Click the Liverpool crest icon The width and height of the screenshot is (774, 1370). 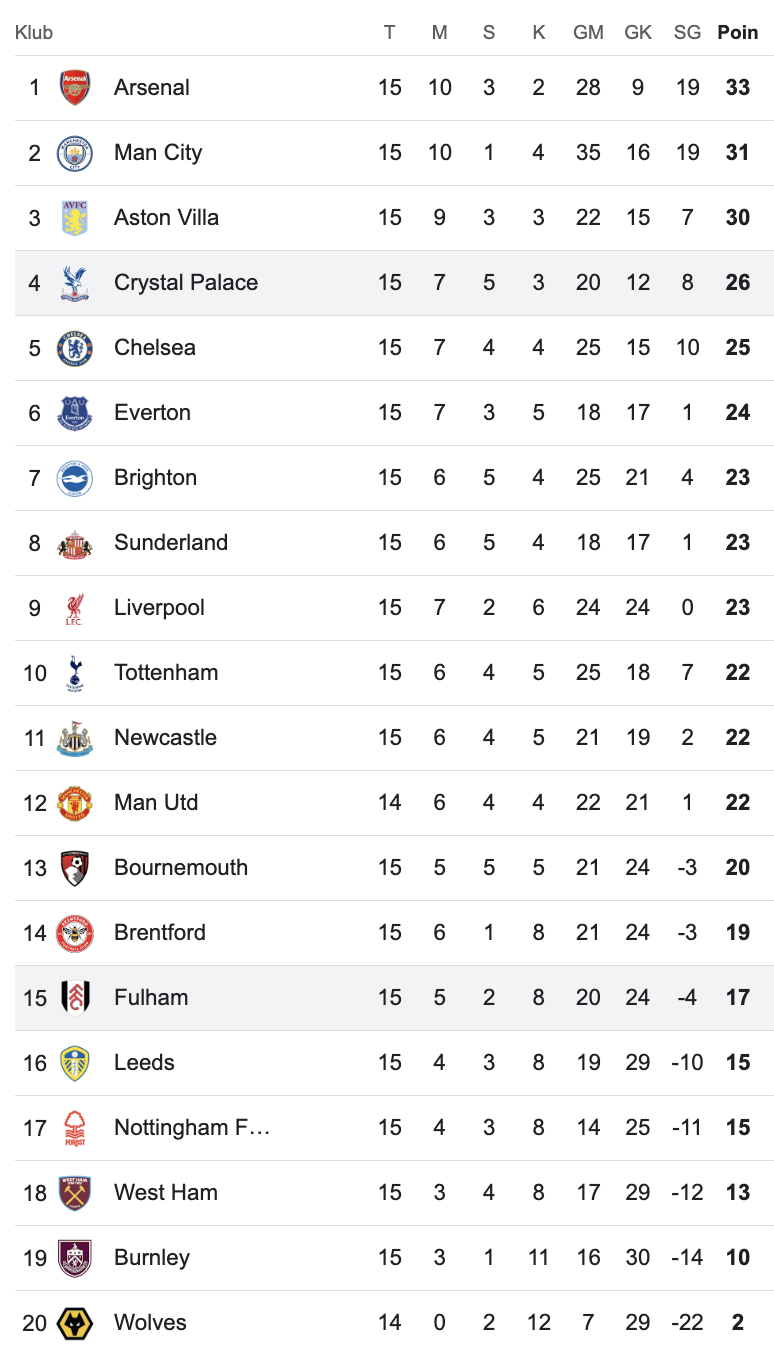75,608
